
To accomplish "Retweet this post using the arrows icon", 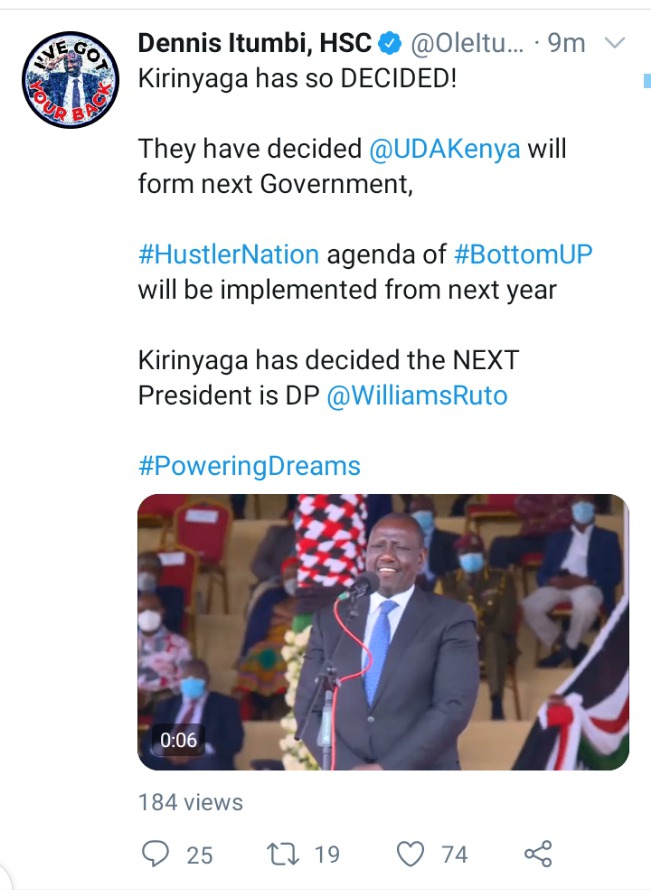I will pyautogui.click(x=283, y=854).
